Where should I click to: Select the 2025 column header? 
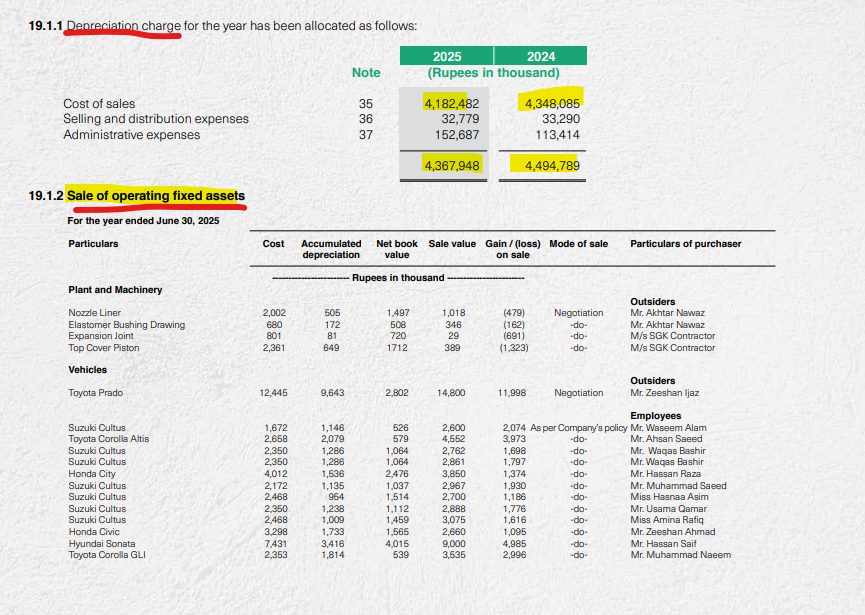coord(447,56)
